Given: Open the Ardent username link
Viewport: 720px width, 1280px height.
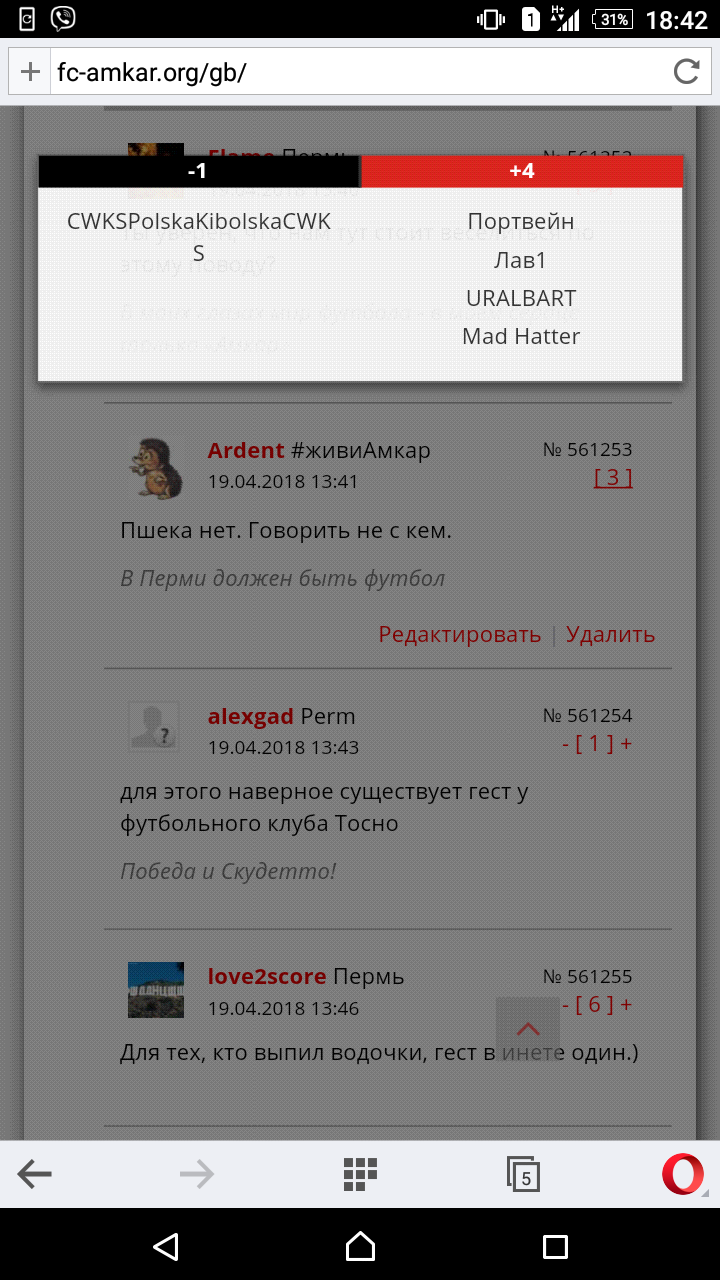Looking at the screenshot, I should pyautogui.click(x=246, y=451).
